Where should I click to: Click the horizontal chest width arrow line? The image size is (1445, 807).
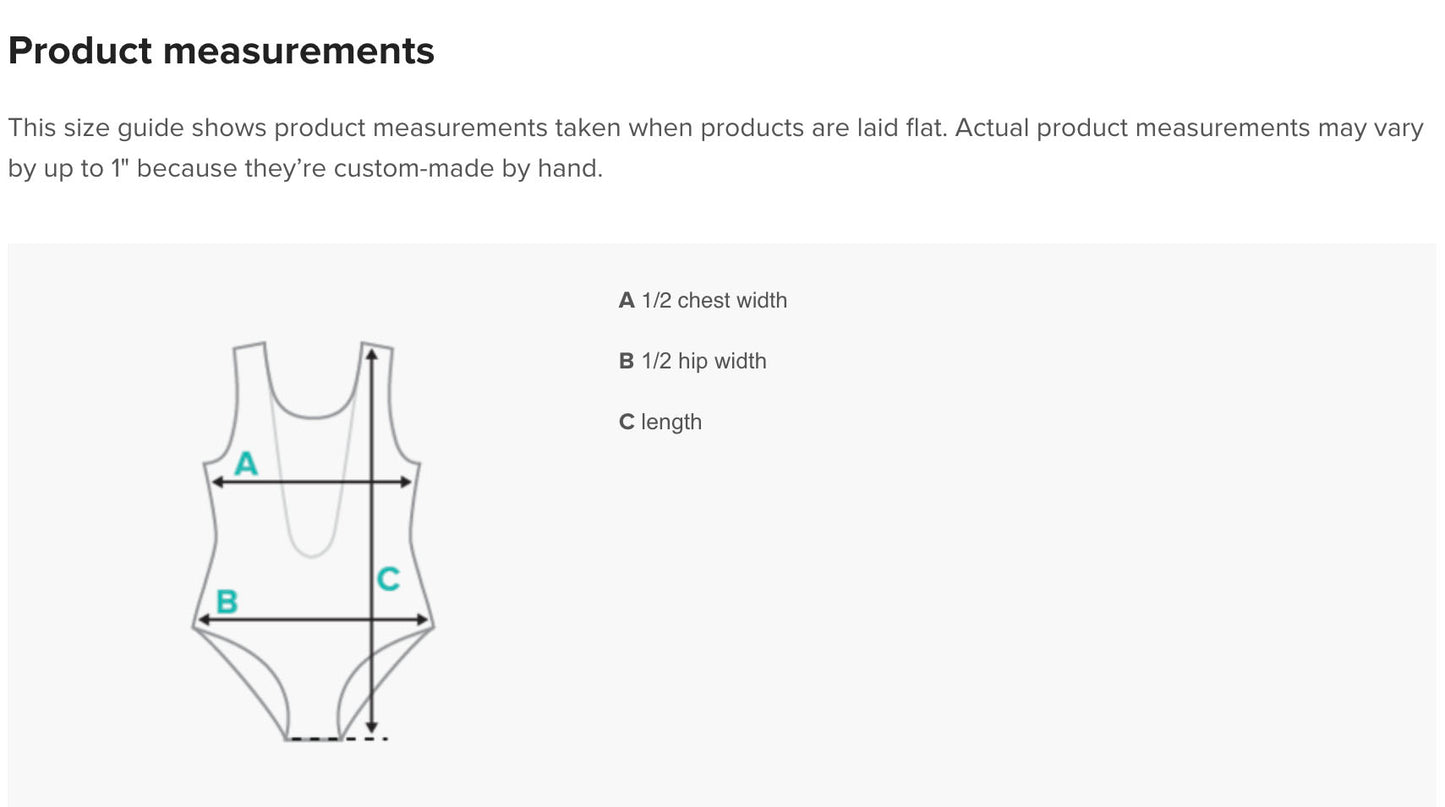[x=312, y=482]
